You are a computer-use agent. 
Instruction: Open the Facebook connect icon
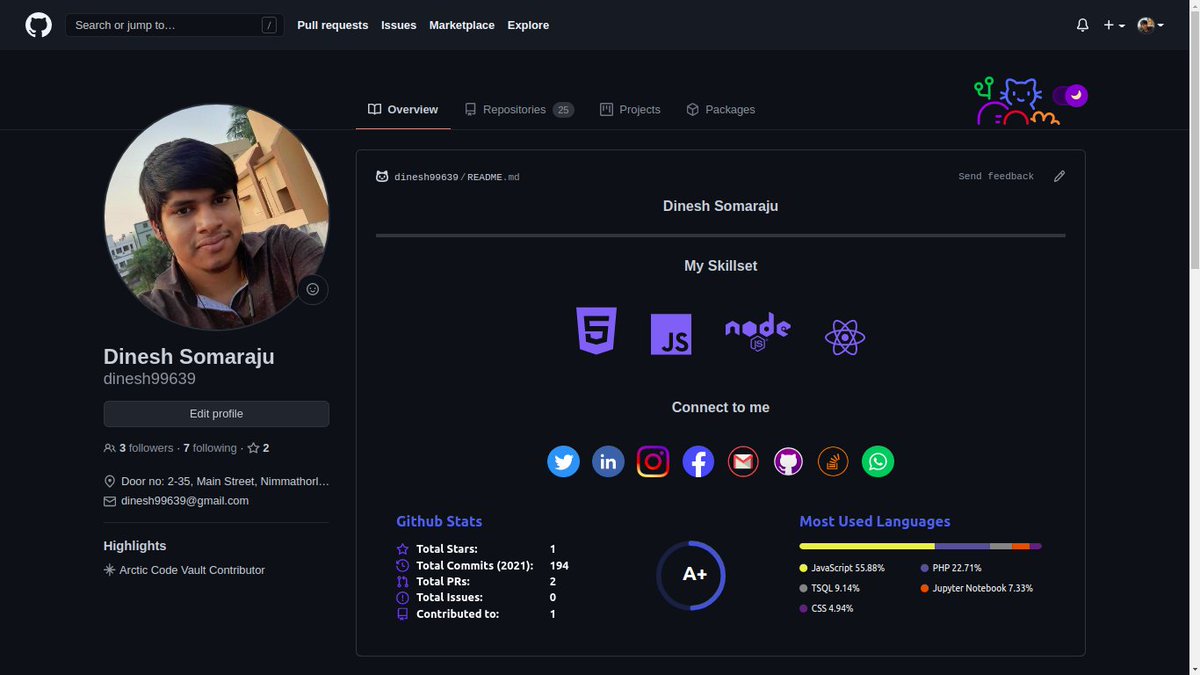698,461
